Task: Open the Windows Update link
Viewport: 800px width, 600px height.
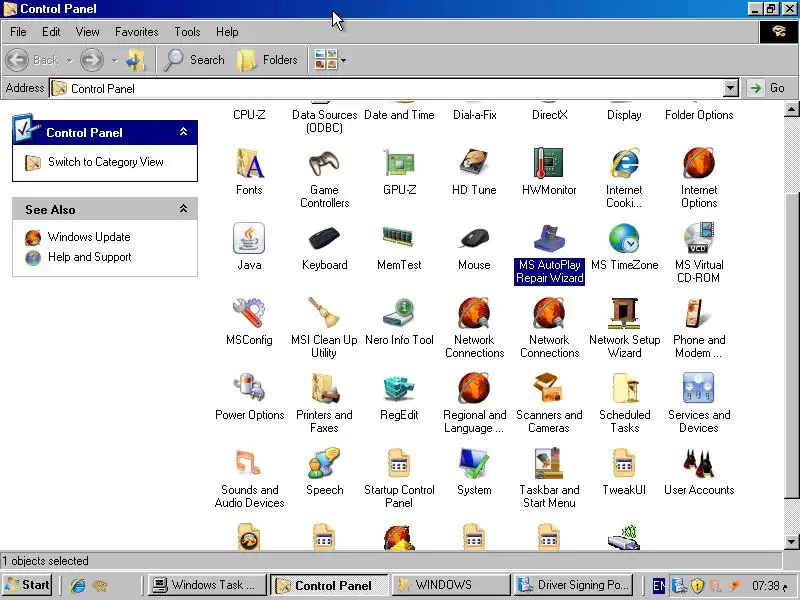Action: tap(89, 237)
